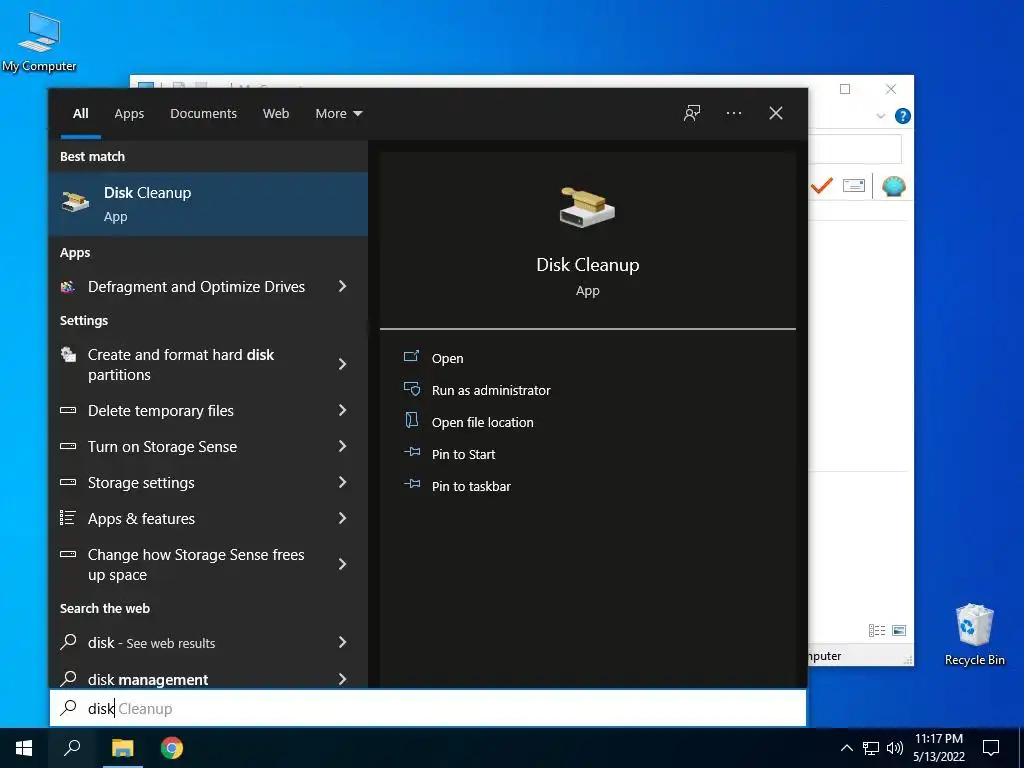
Task: Click the Open action icon
Action: (x=411, y=357)
